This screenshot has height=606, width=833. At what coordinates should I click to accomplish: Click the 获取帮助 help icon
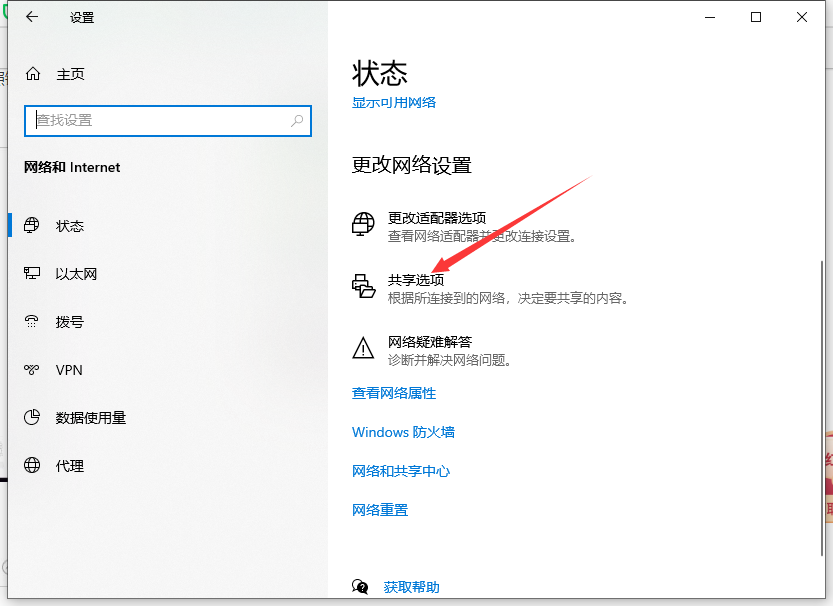[x=358, y=588]
